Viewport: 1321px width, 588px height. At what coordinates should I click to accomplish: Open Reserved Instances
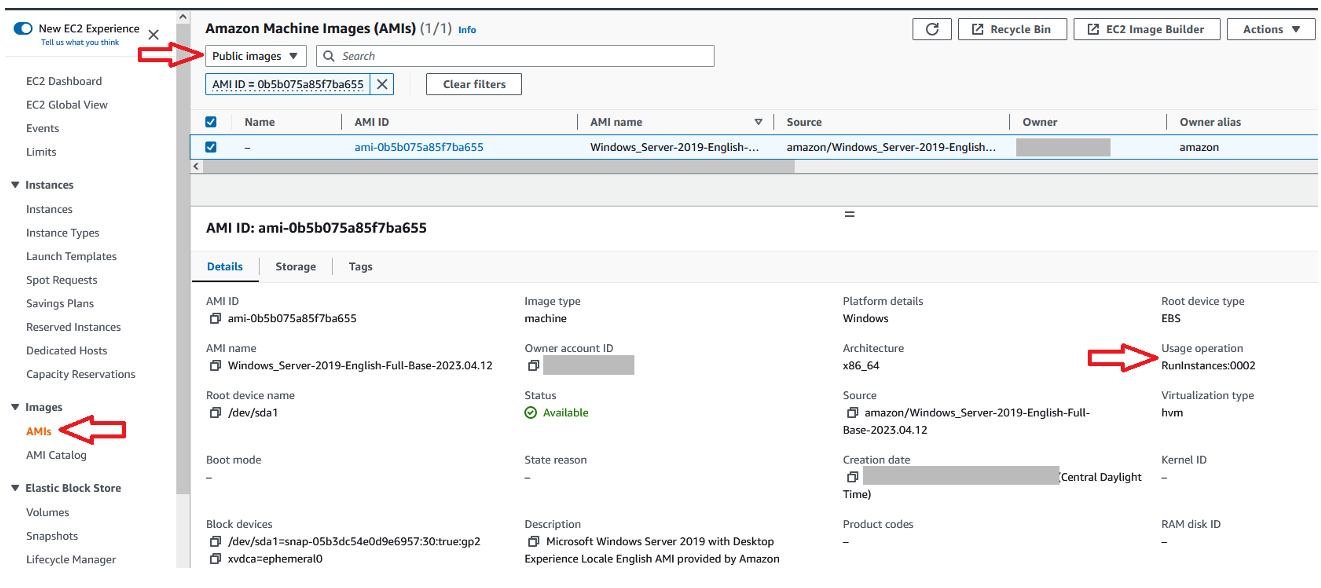tap(73, 327)
